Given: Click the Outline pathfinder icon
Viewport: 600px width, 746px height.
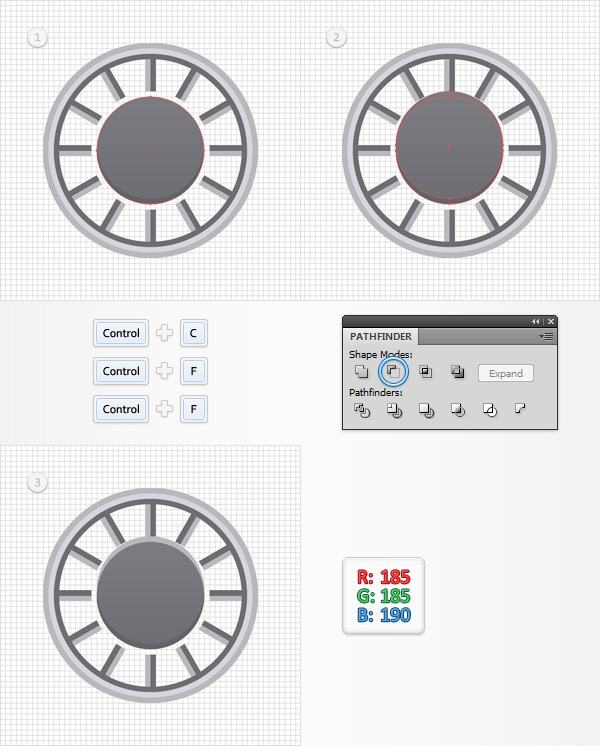Looking at the screenshot, I should [x=490, y=410].
